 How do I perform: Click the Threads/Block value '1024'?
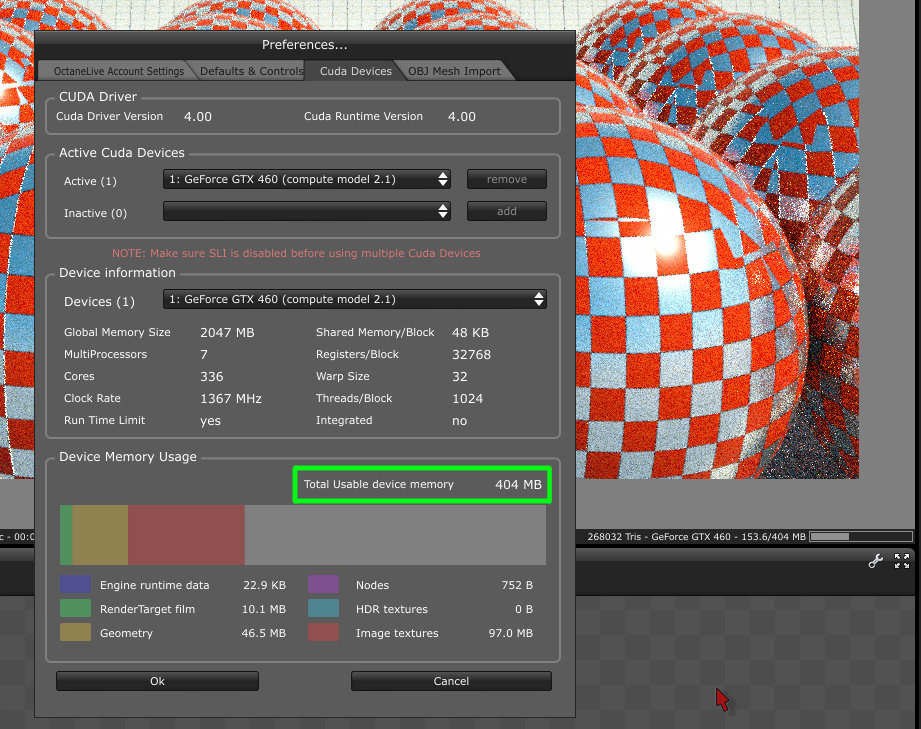pos(468,398)
